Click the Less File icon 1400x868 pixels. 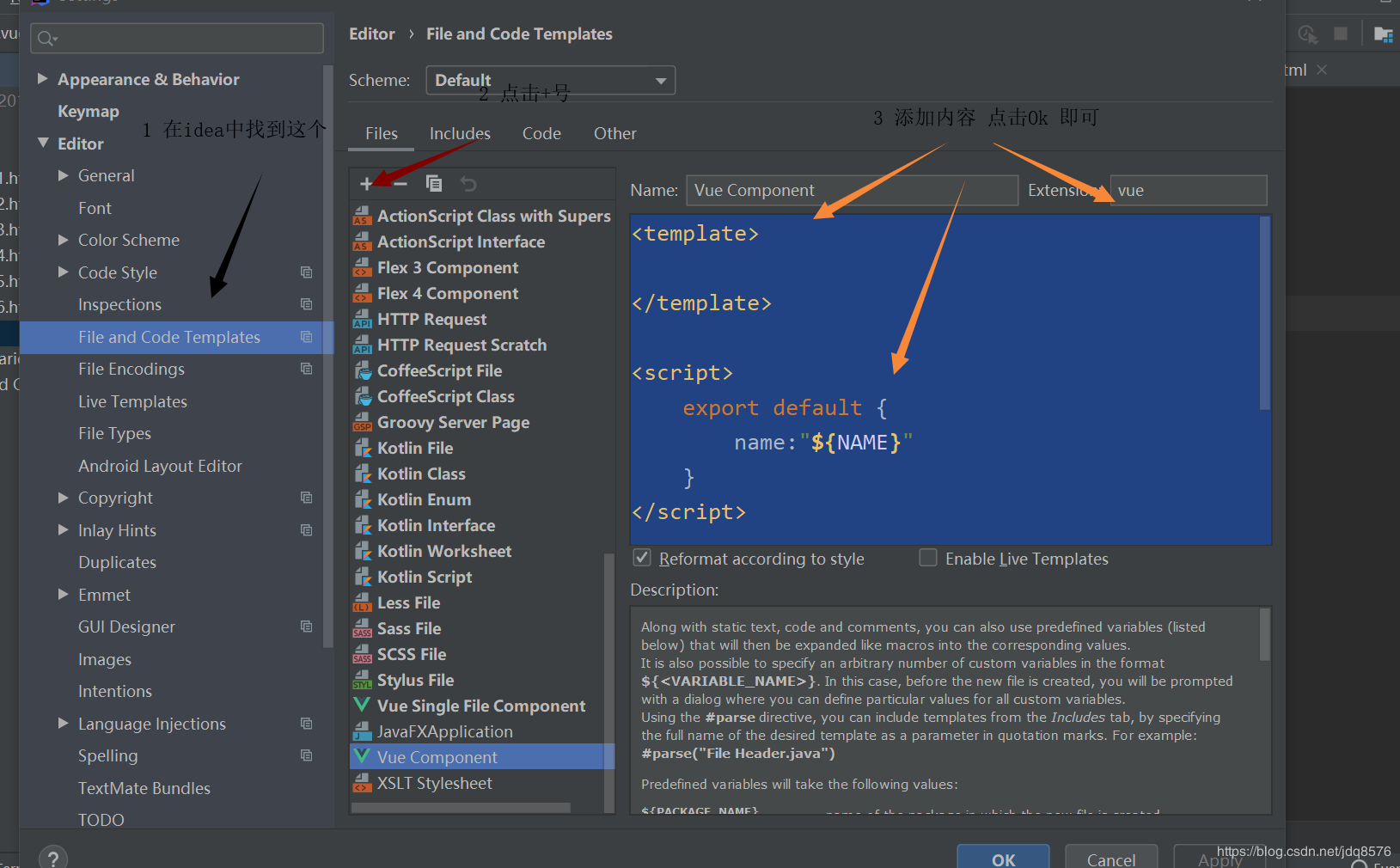(362, 603)
